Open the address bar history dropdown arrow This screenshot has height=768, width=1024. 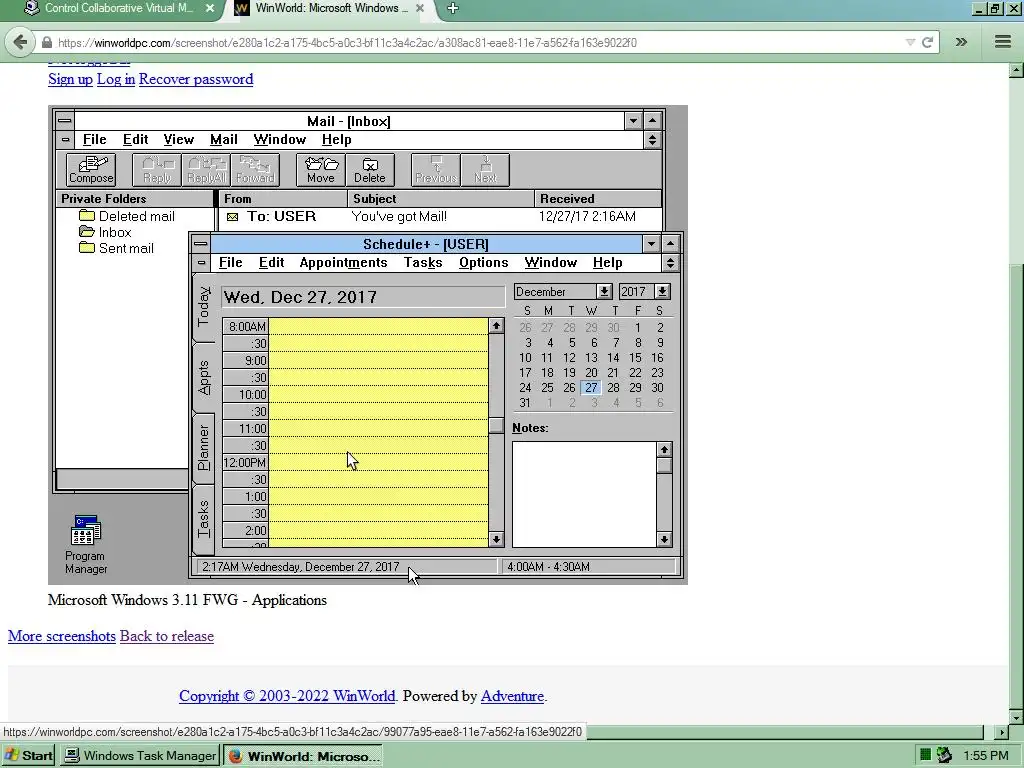tap(910, 42)
